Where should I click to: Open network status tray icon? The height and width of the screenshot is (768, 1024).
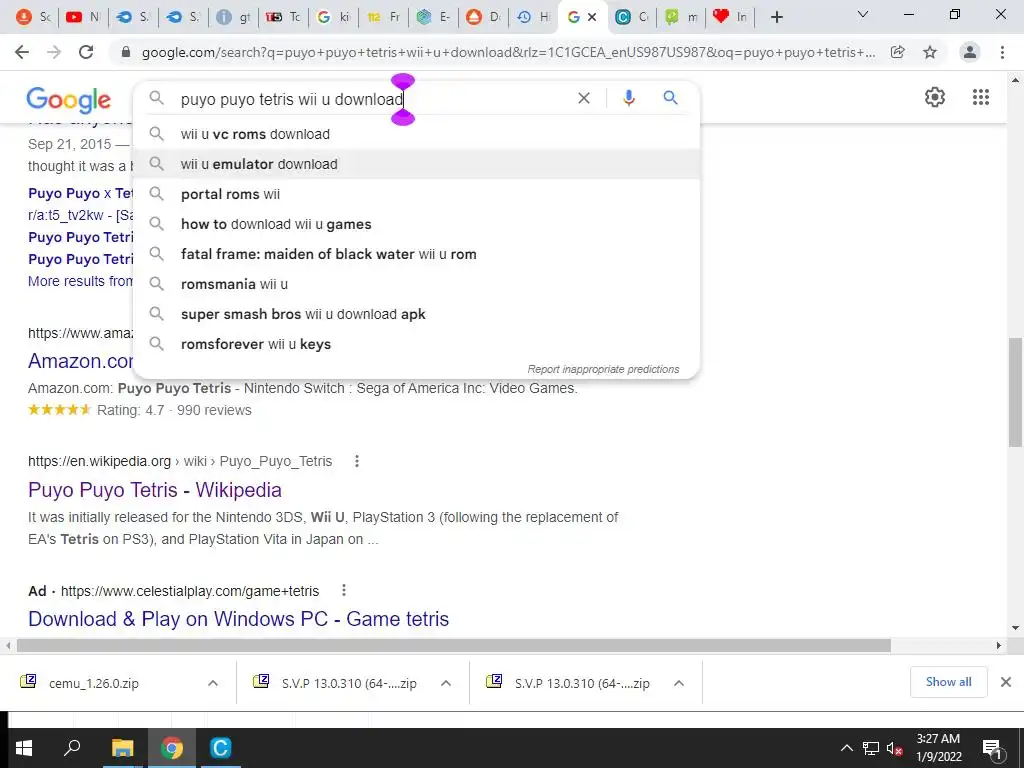tap(871, 748)
